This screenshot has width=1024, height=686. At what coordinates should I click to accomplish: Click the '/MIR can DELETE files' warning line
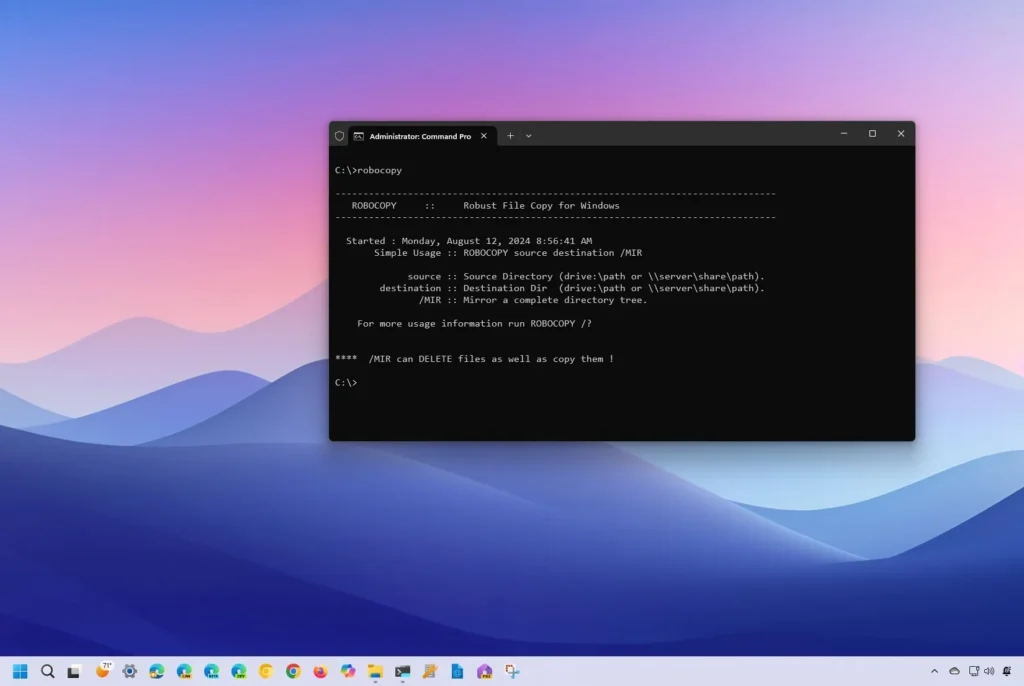[474, 359]
